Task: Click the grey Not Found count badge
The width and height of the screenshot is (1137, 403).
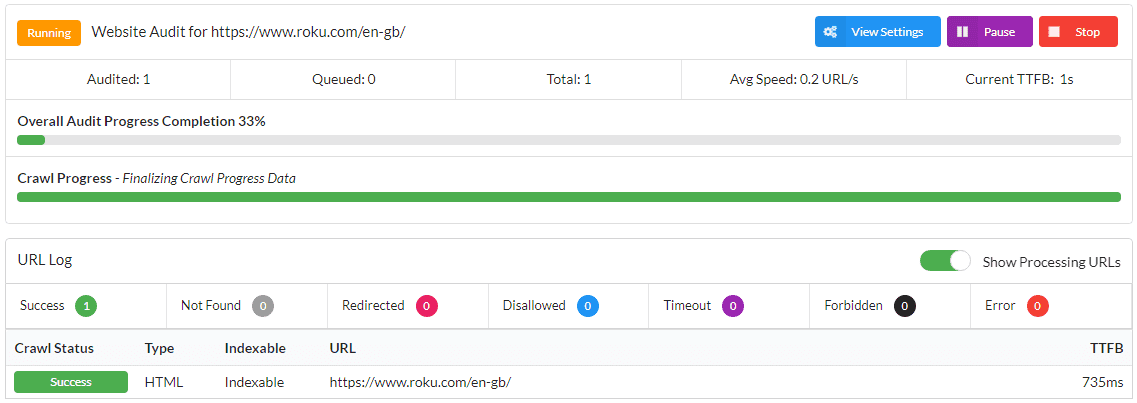Action: pos(263,306)
